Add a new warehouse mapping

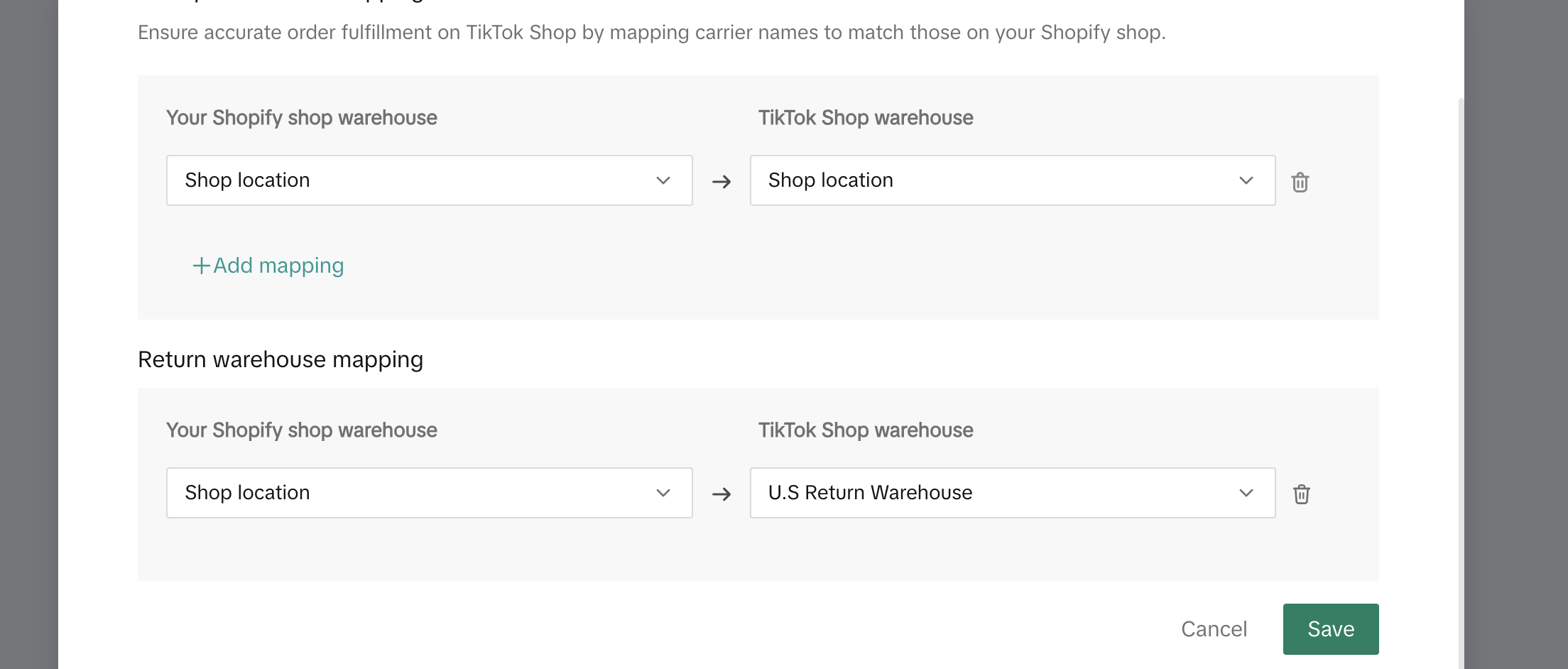(x=278, y=266)
